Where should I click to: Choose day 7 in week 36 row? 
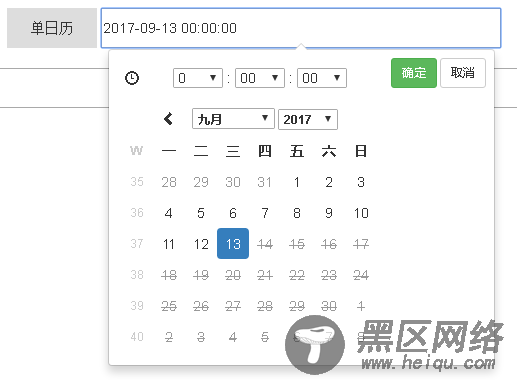click(x=265, y=213)
